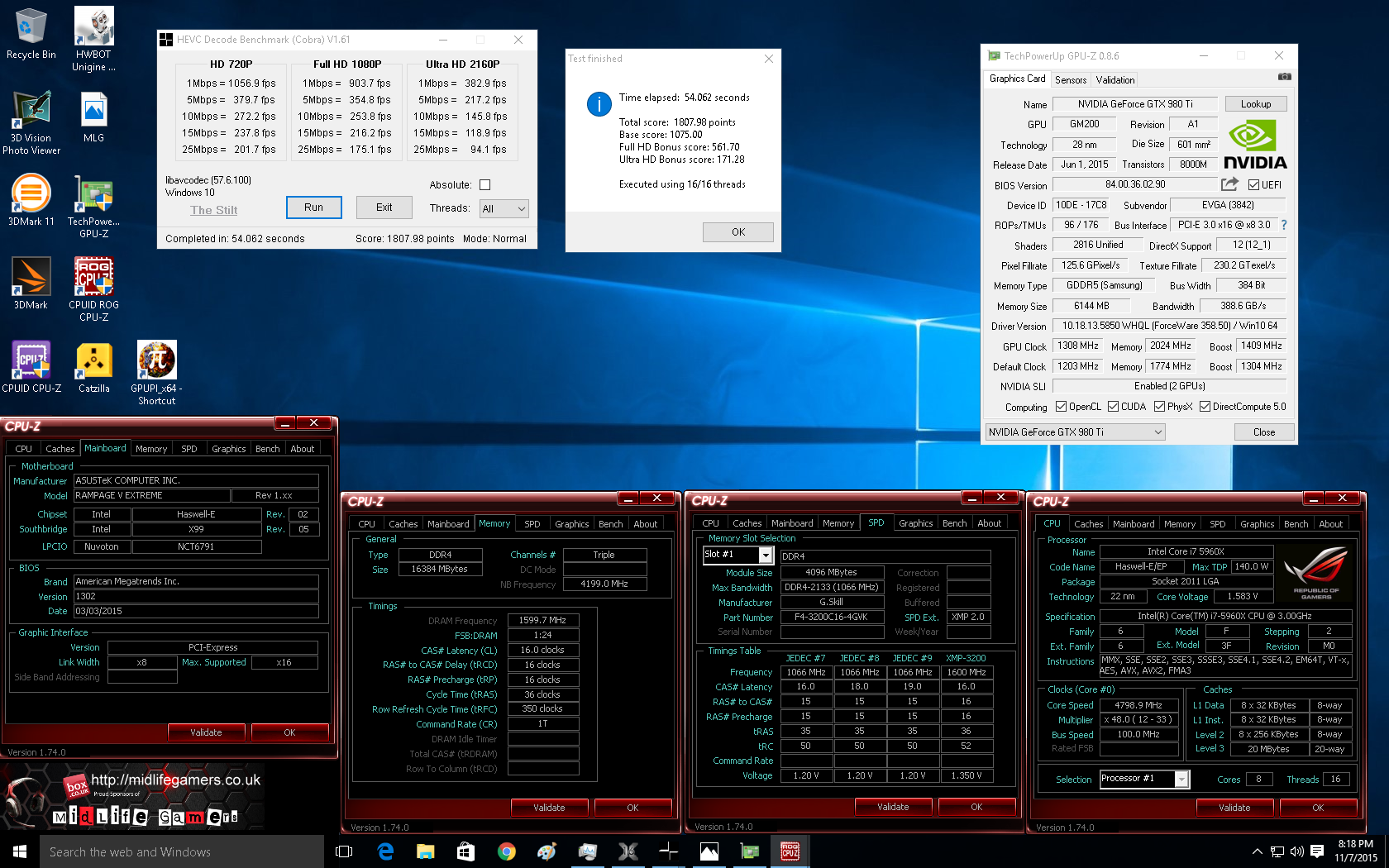The width and height of the screenshot is (1389, 868).
Task: Launch CPUID CPU-Z desktop shortcut
Action: [31, 367]
